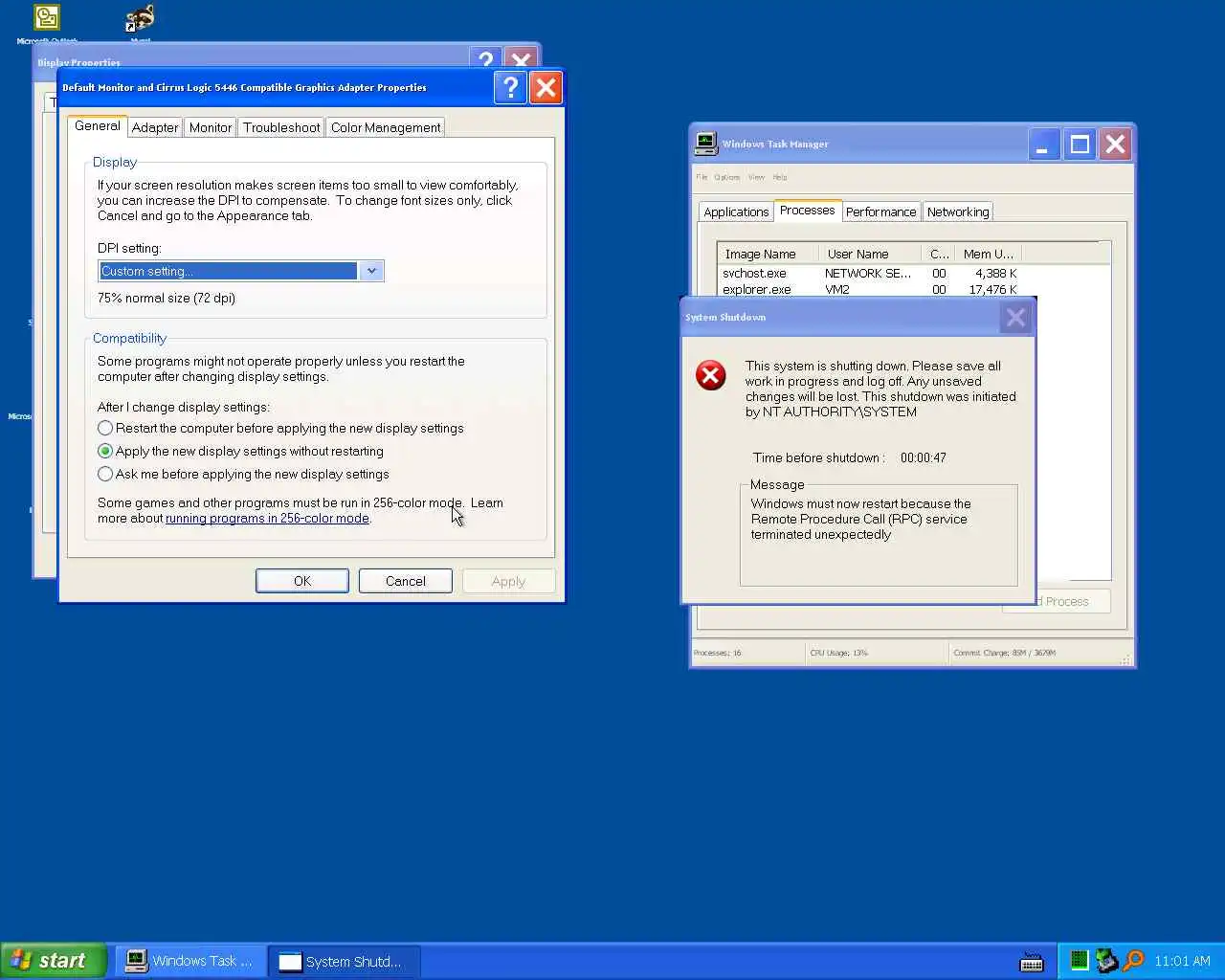Click the 4,388 K memory value
Image resolution: width=1225 pixels, height=980 pixels.
(995, 273)
